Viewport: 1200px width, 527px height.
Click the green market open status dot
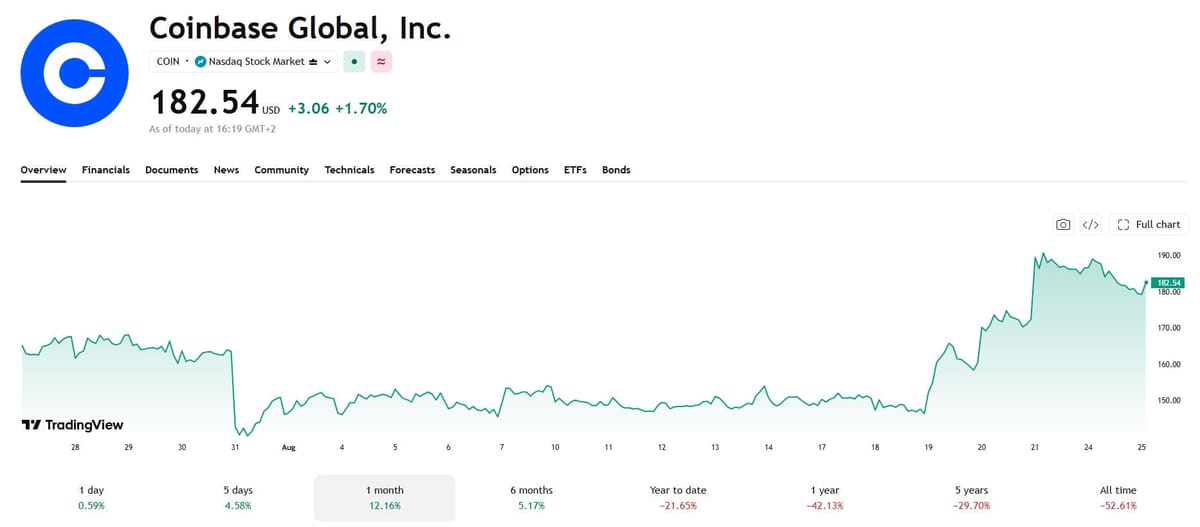(x=353, y=61)
